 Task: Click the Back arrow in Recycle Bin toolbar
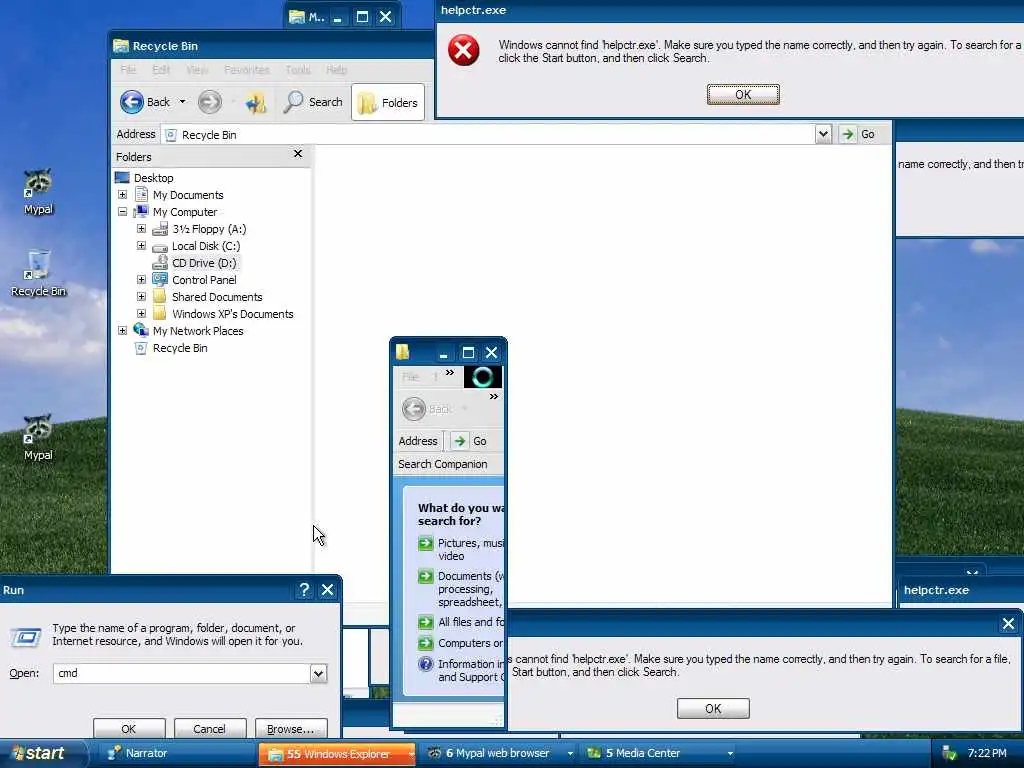[132, 102]
